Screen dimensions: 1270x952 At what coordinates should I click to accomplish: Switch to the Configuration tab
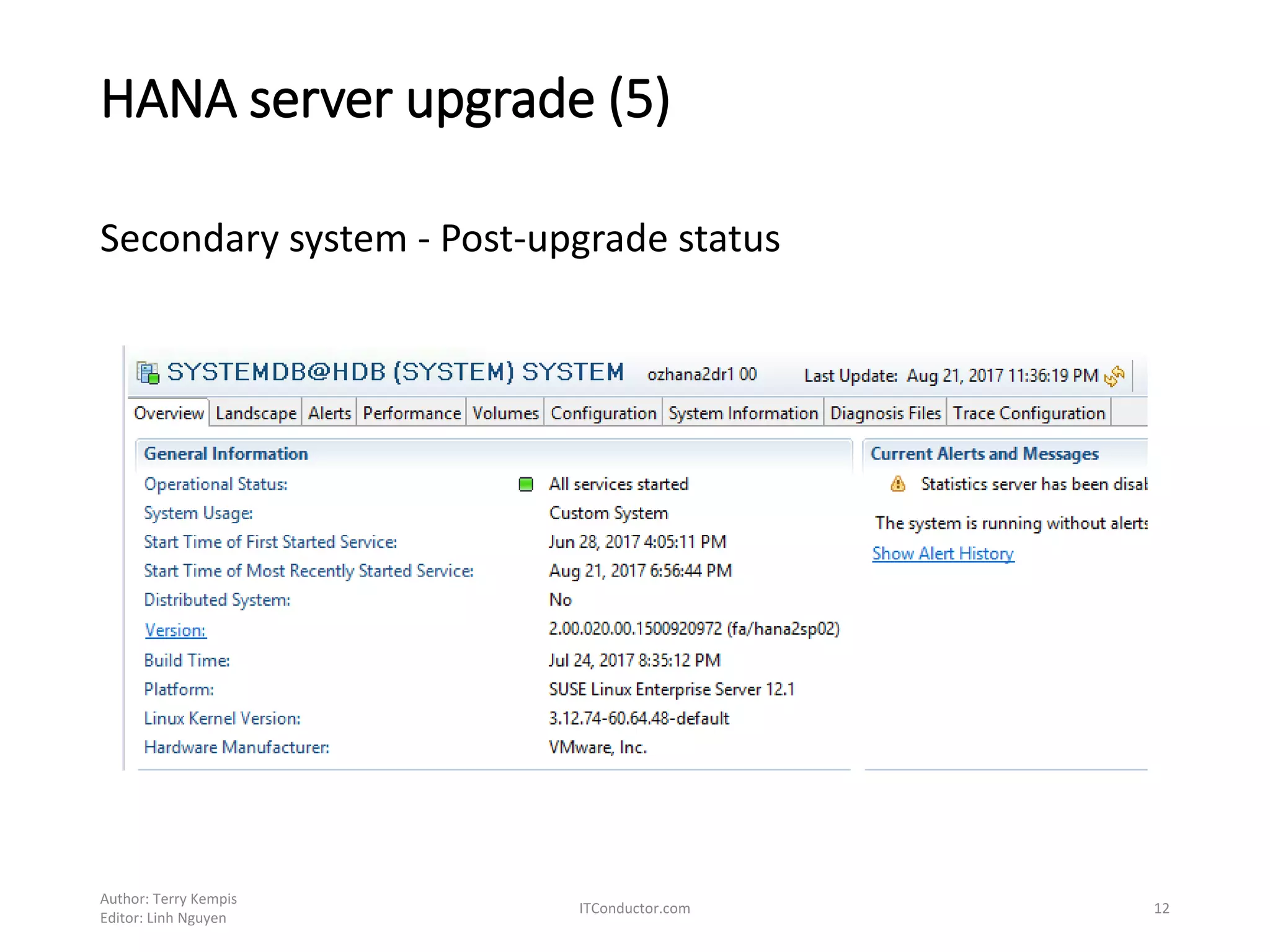pyautogui.click(x=603, y=413)
